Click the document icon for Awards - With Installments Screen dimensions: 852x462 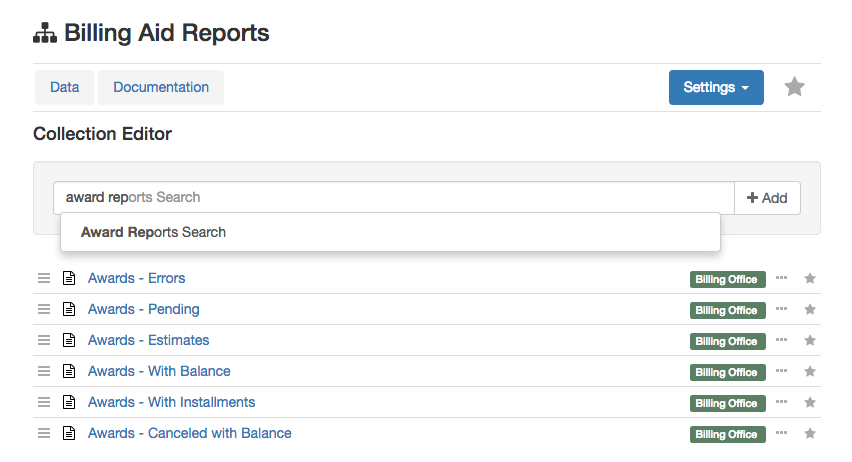click(69, 402)
